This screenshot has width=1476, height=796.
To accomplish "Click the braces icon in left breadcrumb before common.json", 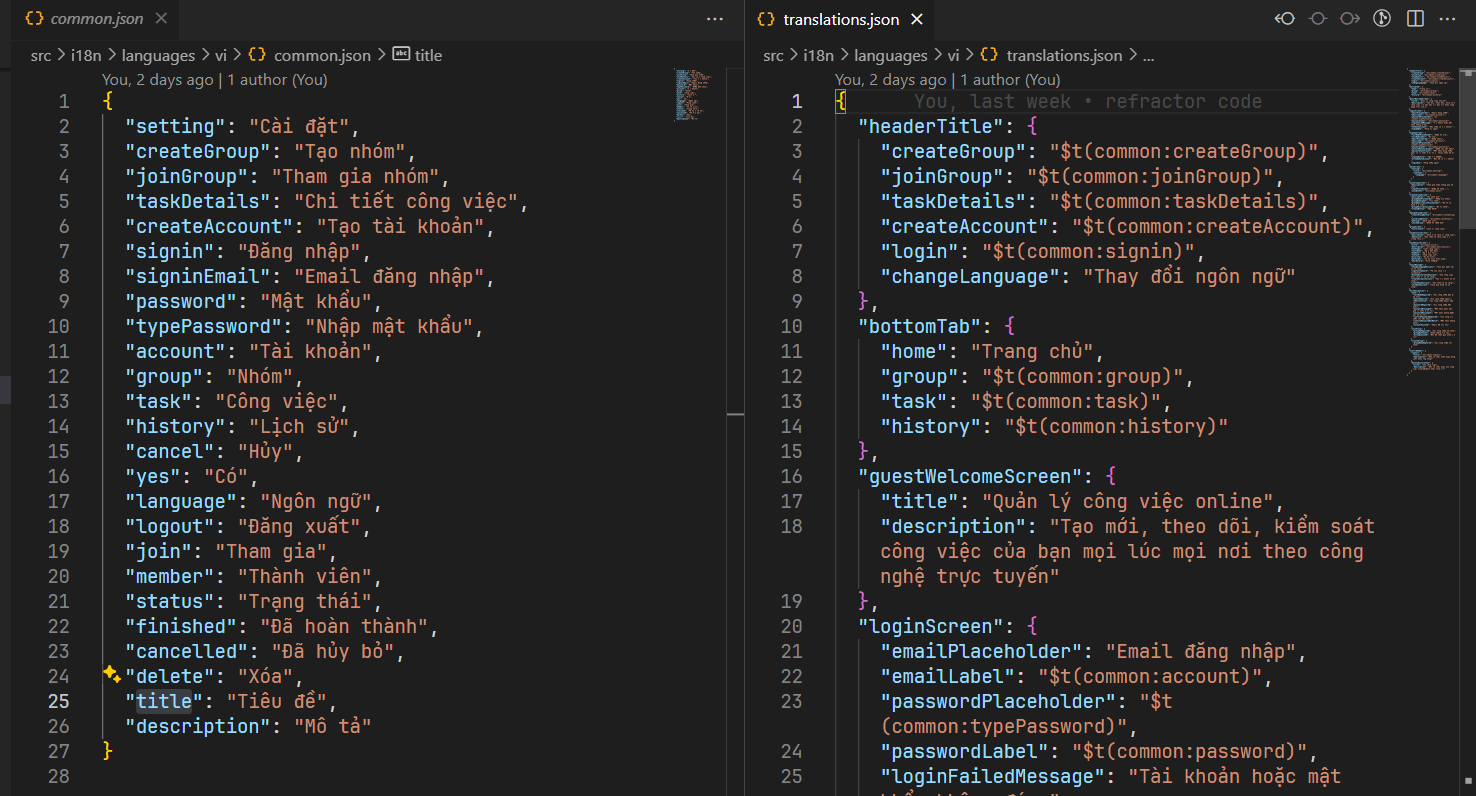I will pyautogui.click(x=257, y=55).
